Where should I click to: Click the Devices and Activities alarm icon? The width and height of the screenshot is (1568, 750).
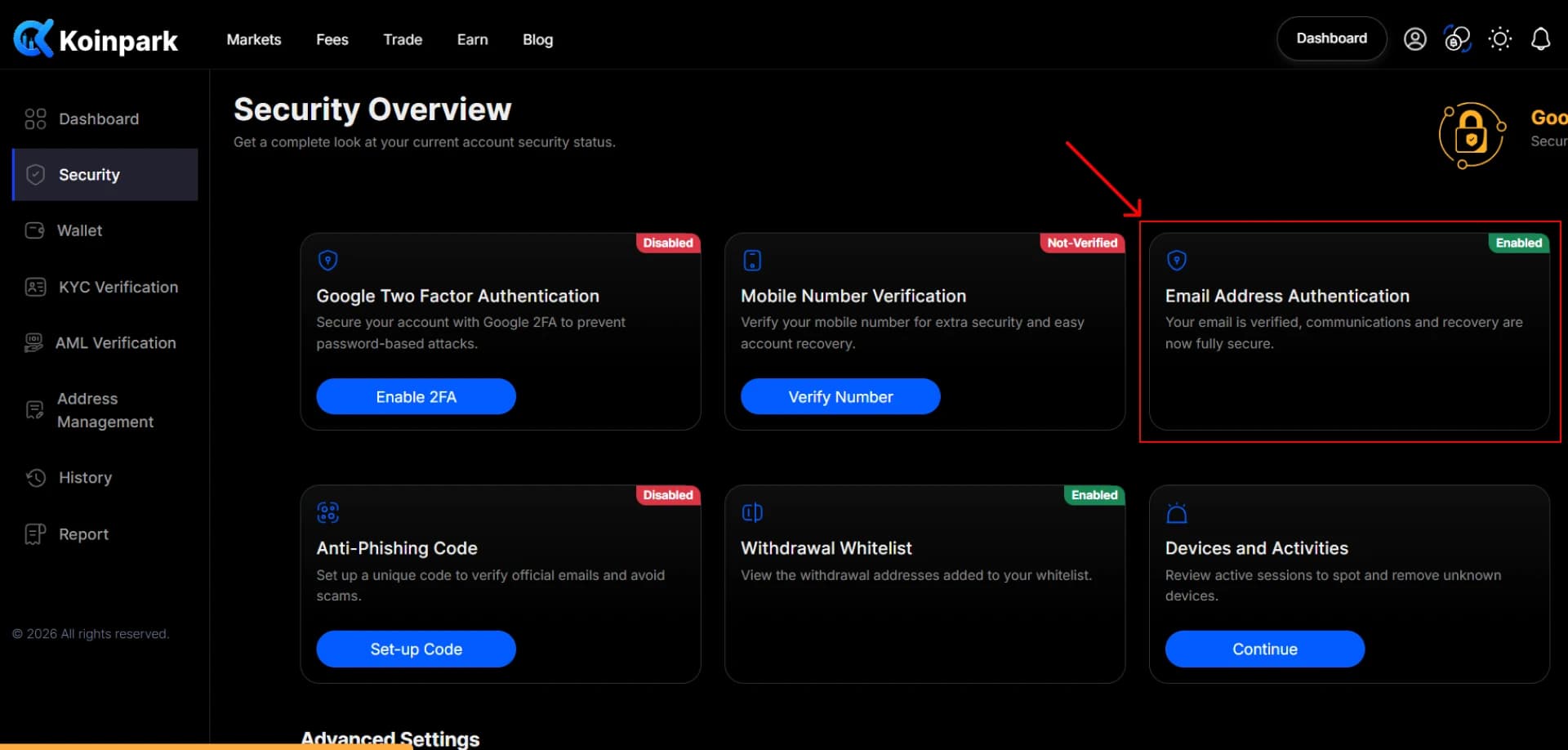(1177, 512)
